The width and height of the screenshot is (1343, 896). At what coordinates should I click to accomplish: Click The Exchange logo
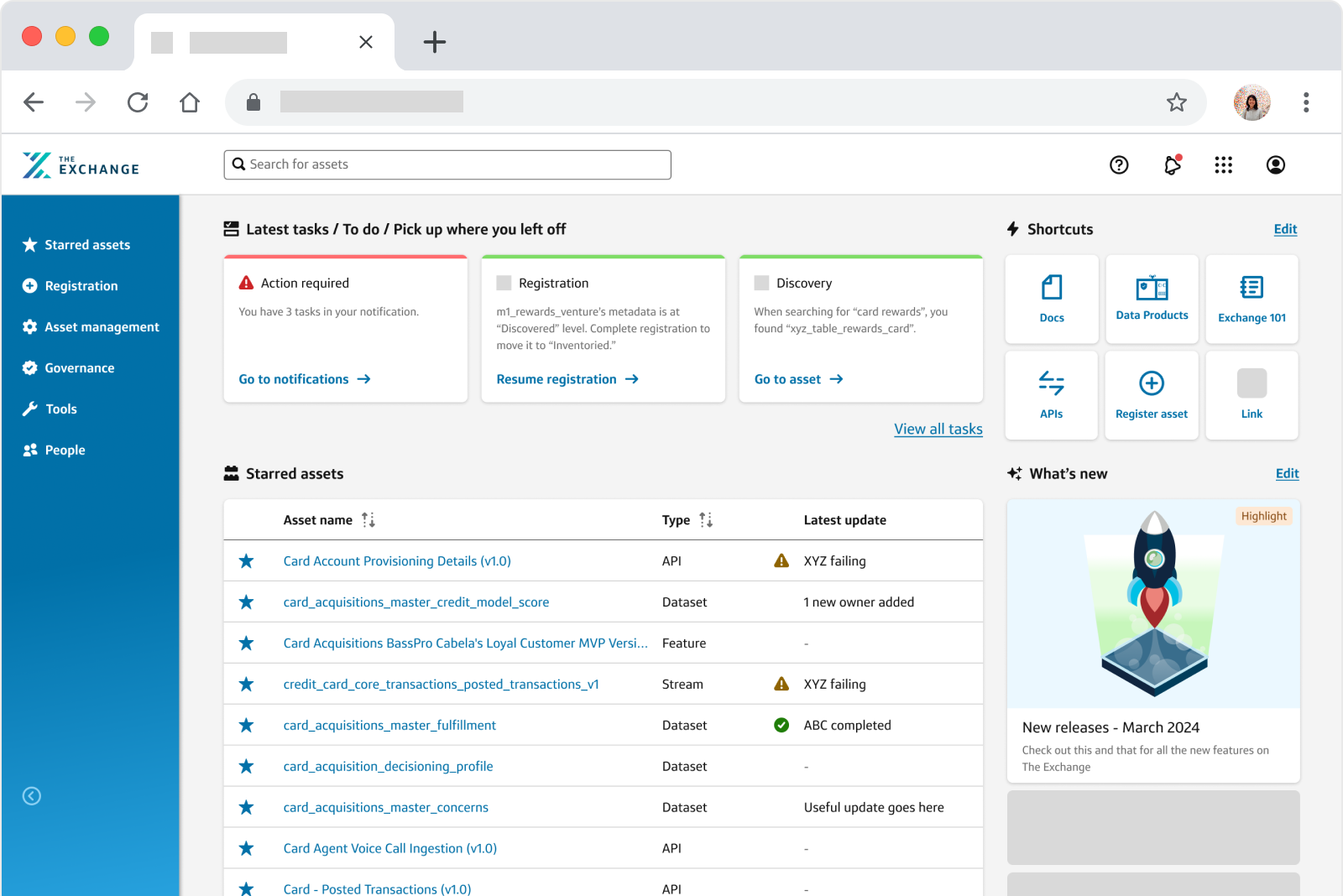click(81, 165)
